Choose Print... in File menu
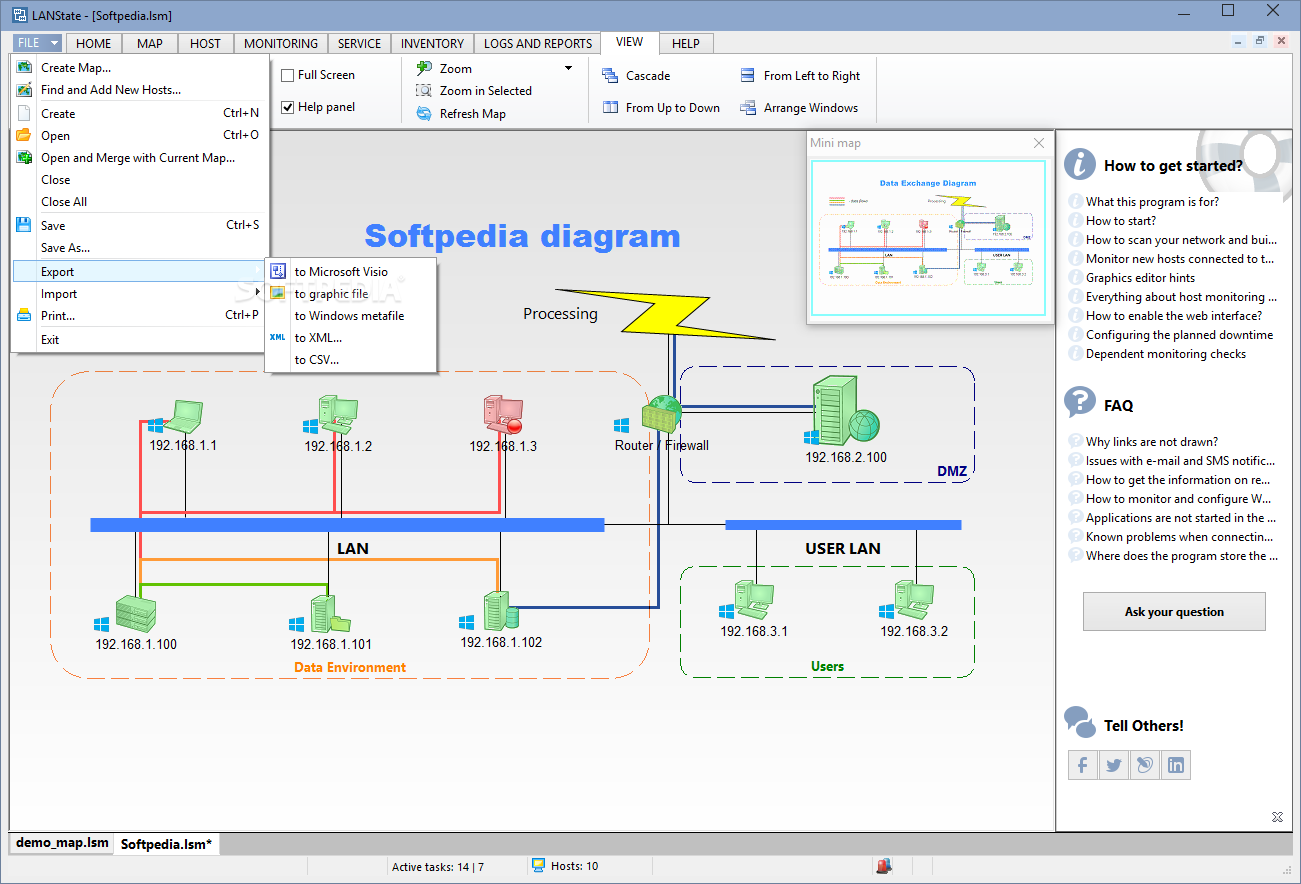Image resolution: width=1301 pixels, height=884 pixels. 140,315
